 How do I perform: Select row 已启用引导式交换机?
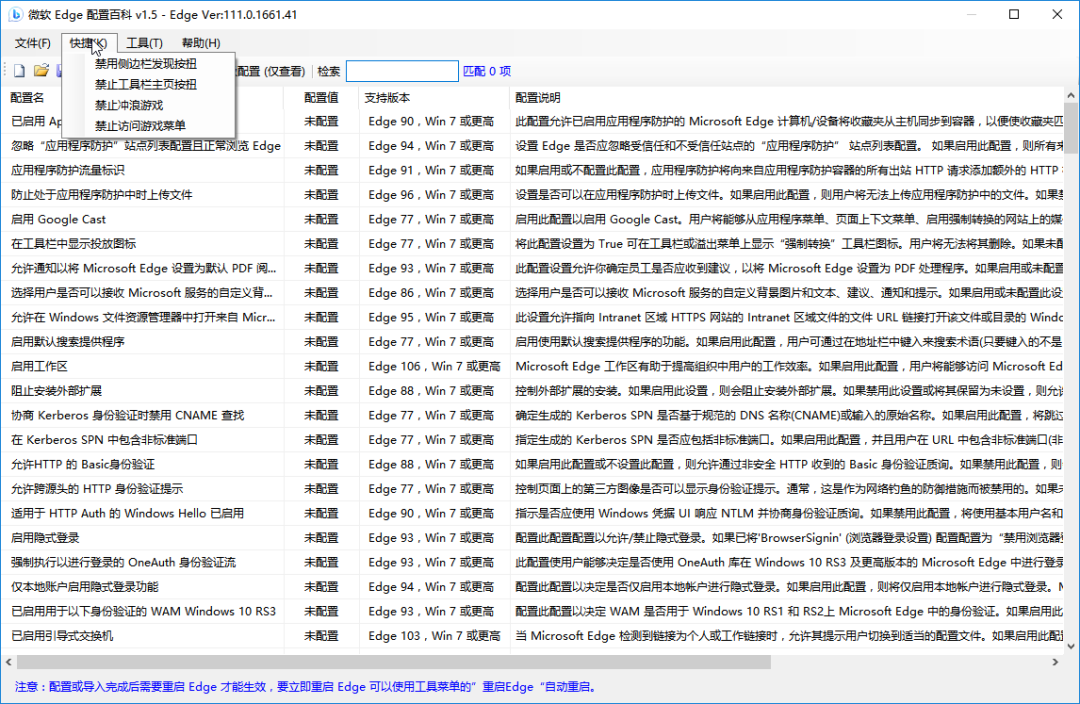click(x=532, y=636)
